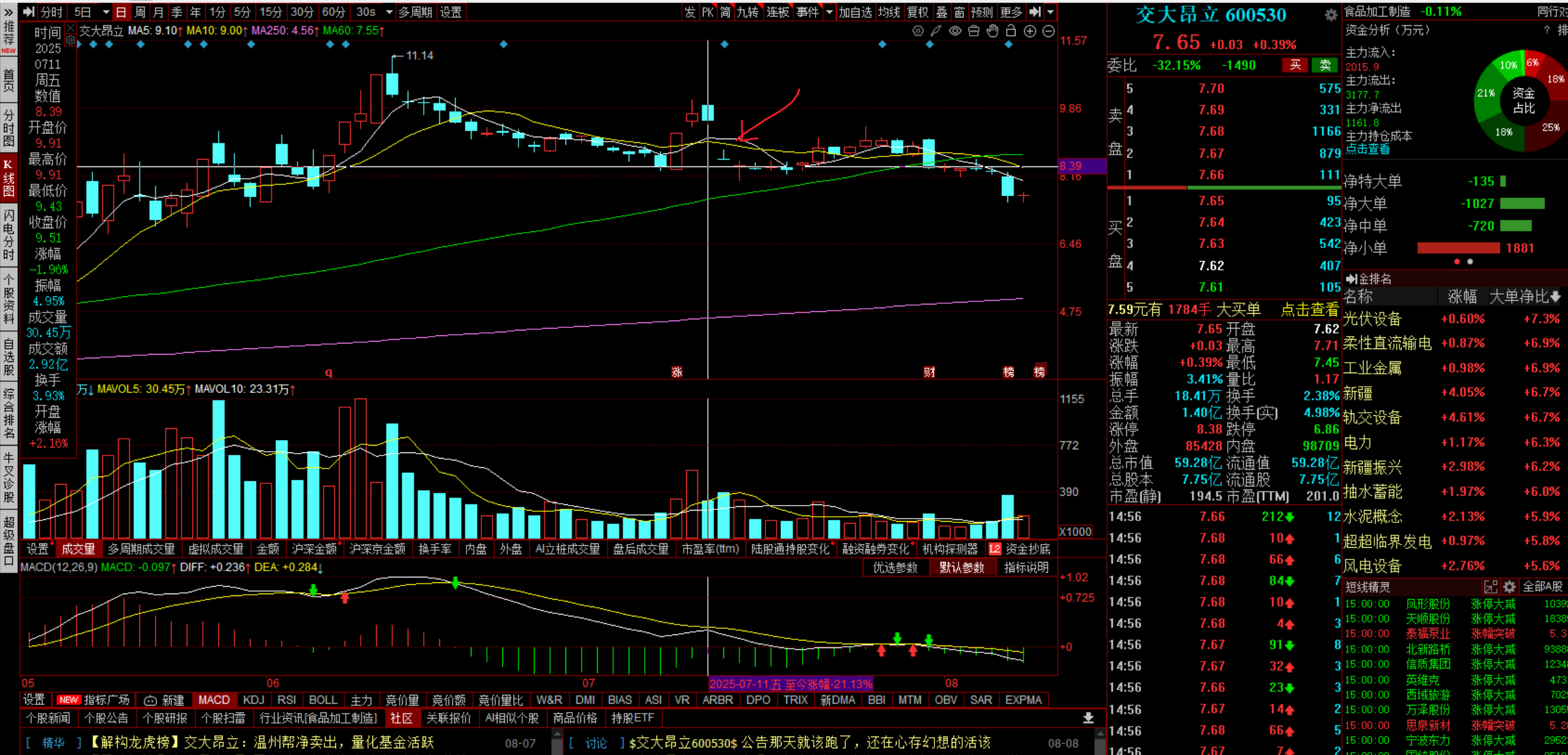
Task: Select the 60分 minute period
Action: [x=334, y=12]
